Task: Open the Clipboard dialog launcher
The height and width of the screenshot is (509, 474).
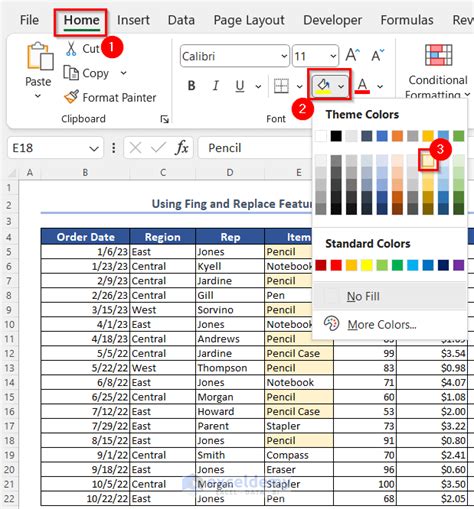Action: (165, 119)
